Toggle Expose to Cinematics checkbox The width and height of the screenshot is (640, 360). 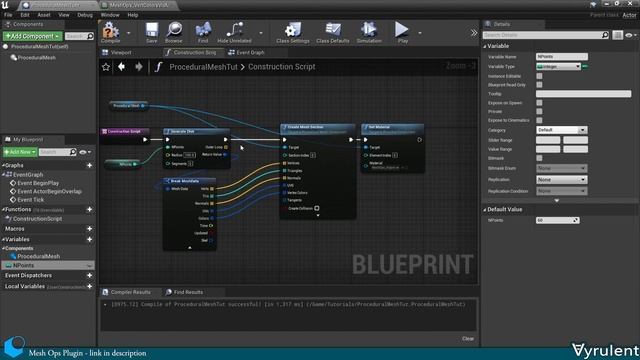pos(539,120)
